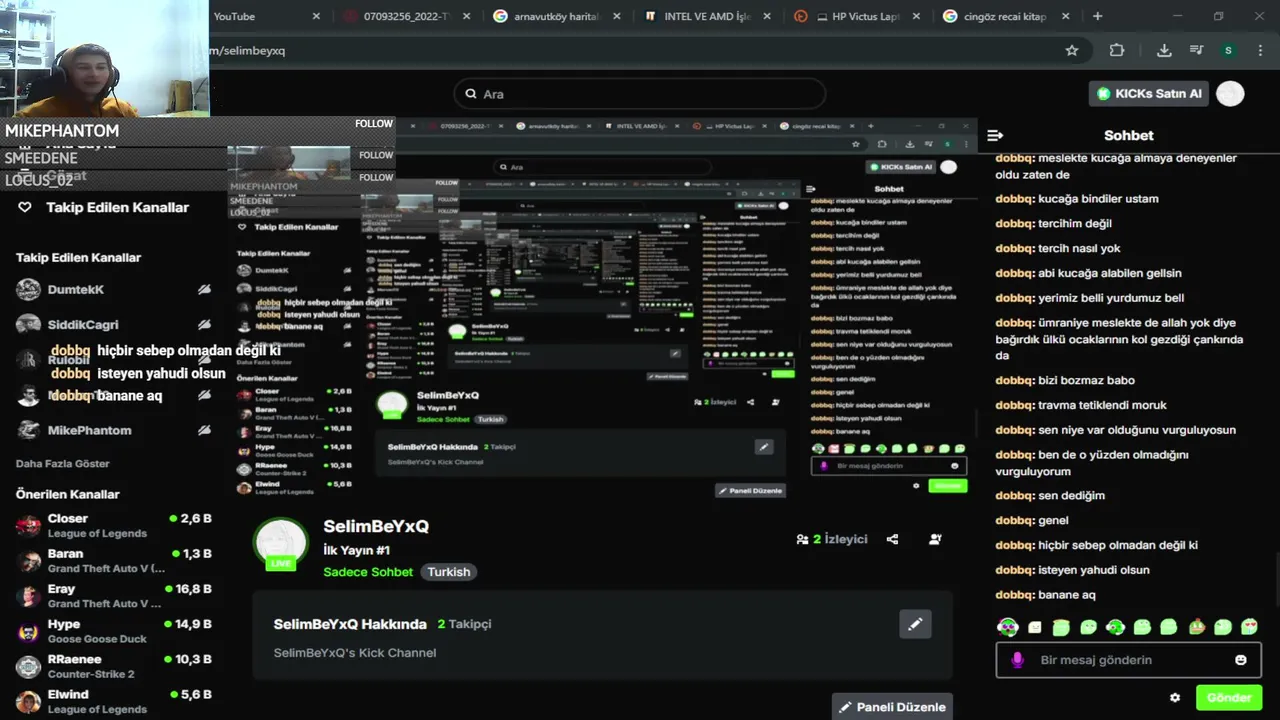Click SelimBeYxQ's LIVE profile avatar
The height and width of the screenshot is (720, 1280).
click(x=281, y=545)
